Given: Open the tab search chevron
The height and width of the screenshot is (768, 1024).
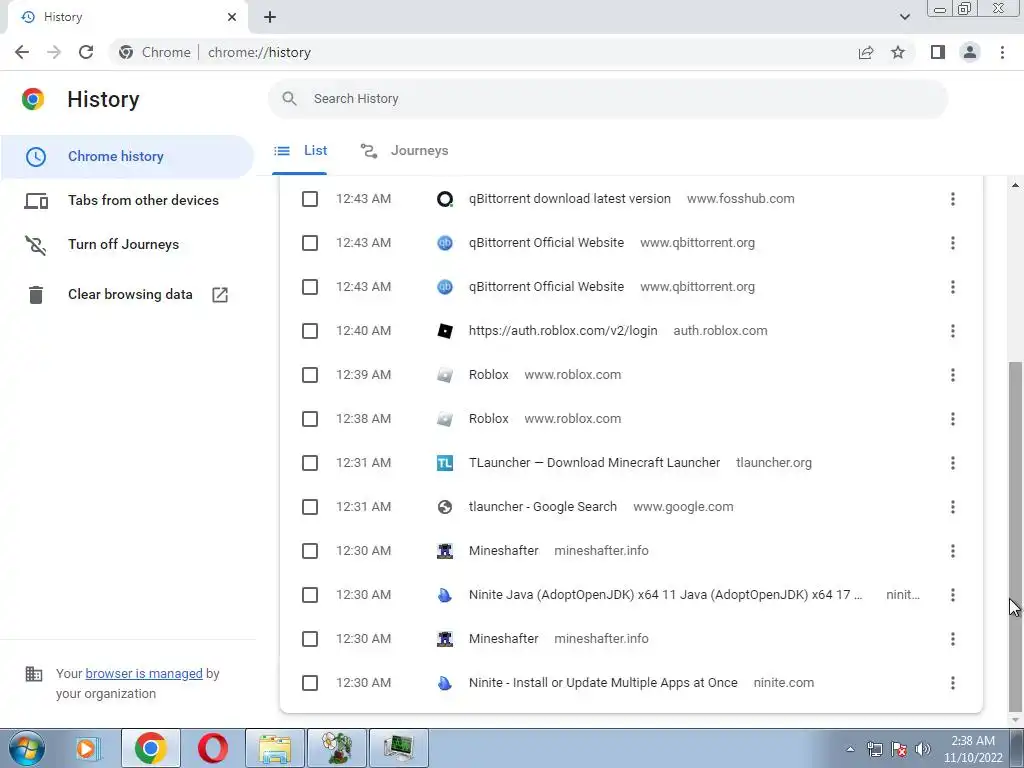Looking at the screenshot, I should point(904,17).
